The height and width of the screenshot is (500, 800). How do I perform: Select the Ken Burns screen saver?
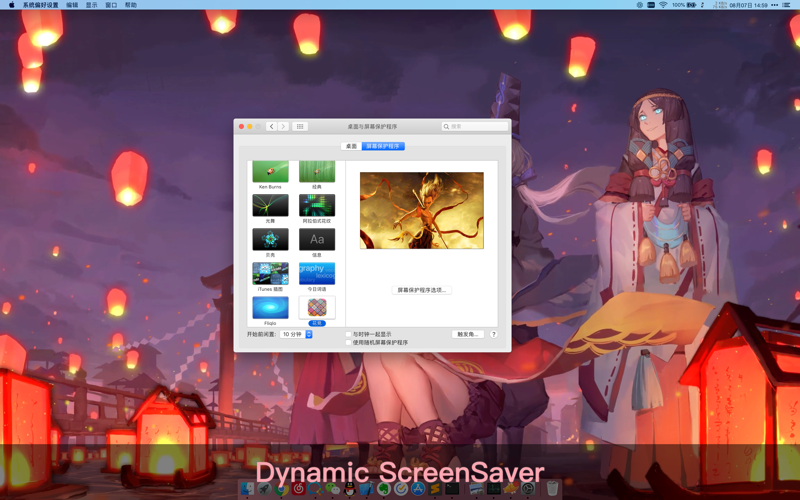(x=270, y=171)
